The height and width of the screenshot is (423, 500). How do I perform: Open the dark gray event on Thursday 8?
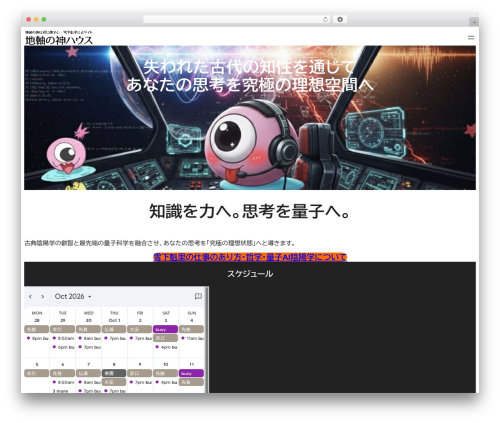(114, 373)
